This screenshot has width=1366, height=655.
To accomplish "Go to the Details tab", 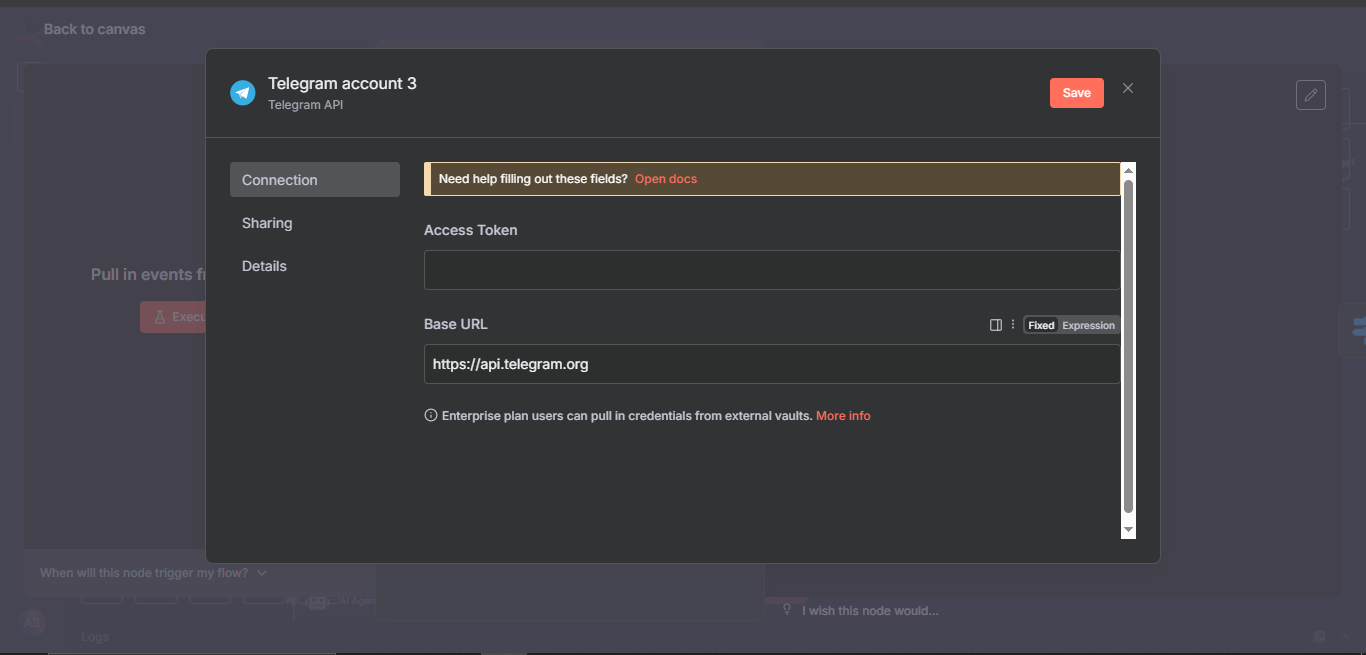I will click(x=264, y=266).
